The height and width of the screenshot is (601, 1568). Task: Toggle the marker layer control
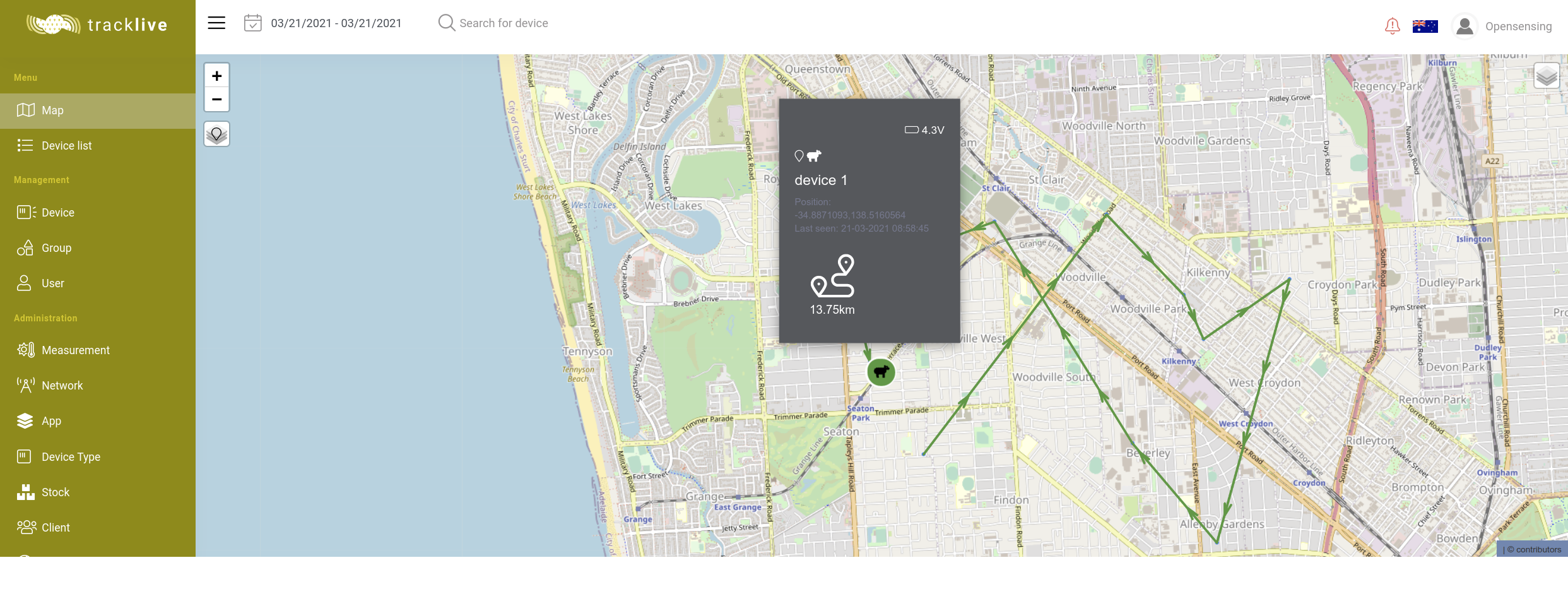[x=216, y=134]
